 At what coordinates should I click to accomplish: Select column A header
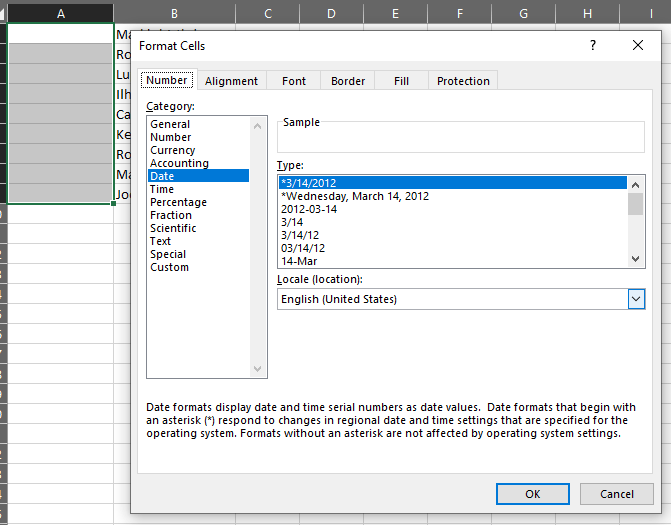pyautogui.click(x=60, y=13)
